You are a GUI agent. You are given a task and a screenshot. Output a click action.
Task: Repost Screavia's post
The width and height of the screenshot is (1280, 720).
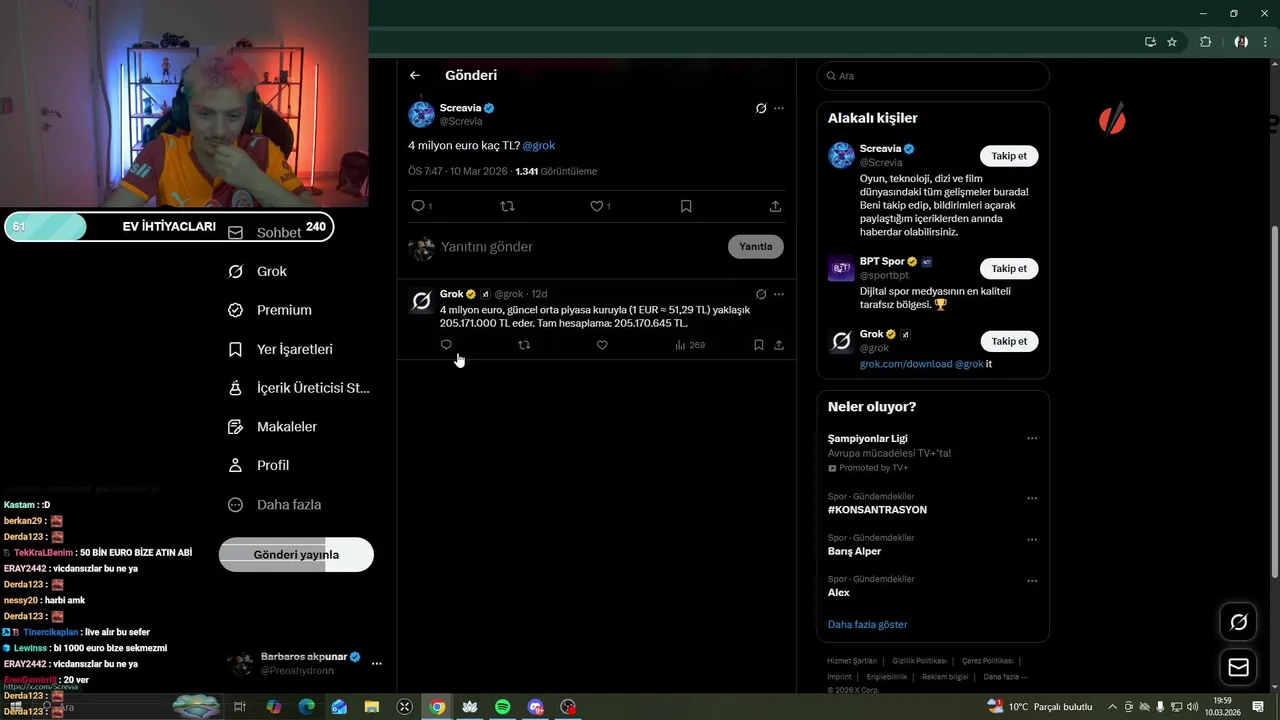point(507,206)
